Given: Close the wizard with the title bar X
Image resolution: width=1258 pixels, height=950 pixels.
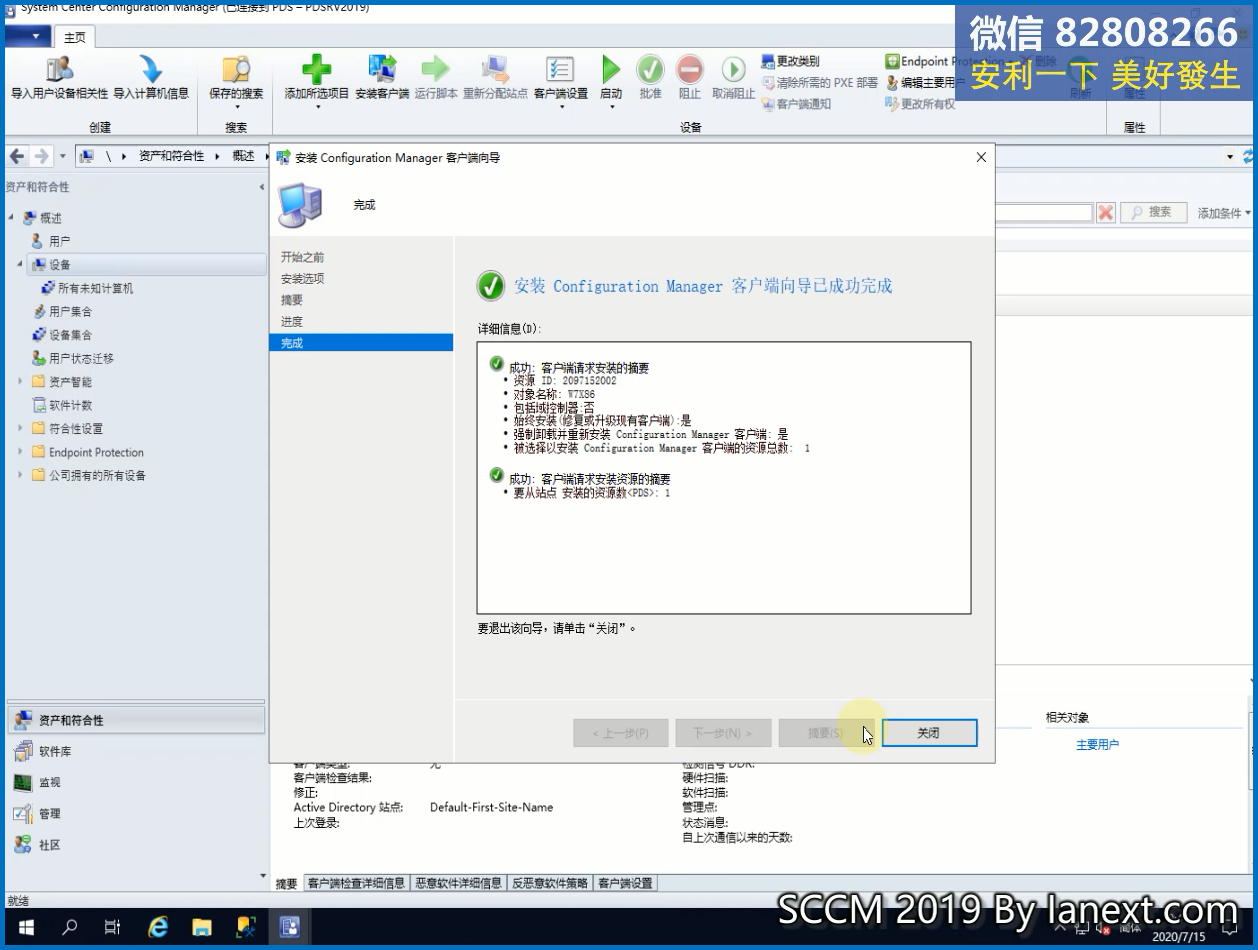Looking at the screenshot, I should click(x=981, y=157).
